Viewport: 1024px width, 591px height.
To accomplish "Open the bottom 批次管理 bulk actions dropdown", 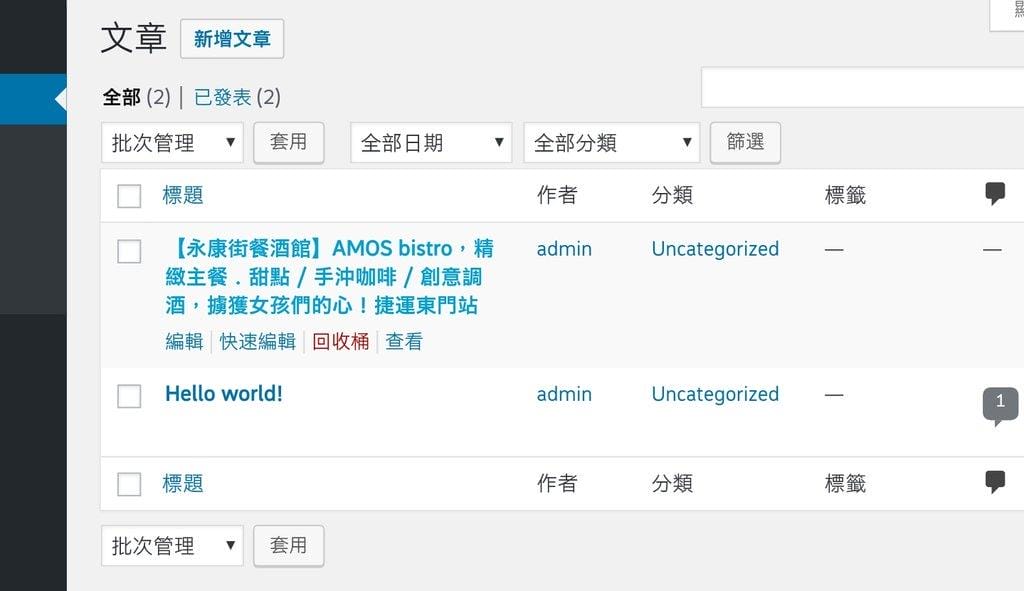I will click(172, 545).
